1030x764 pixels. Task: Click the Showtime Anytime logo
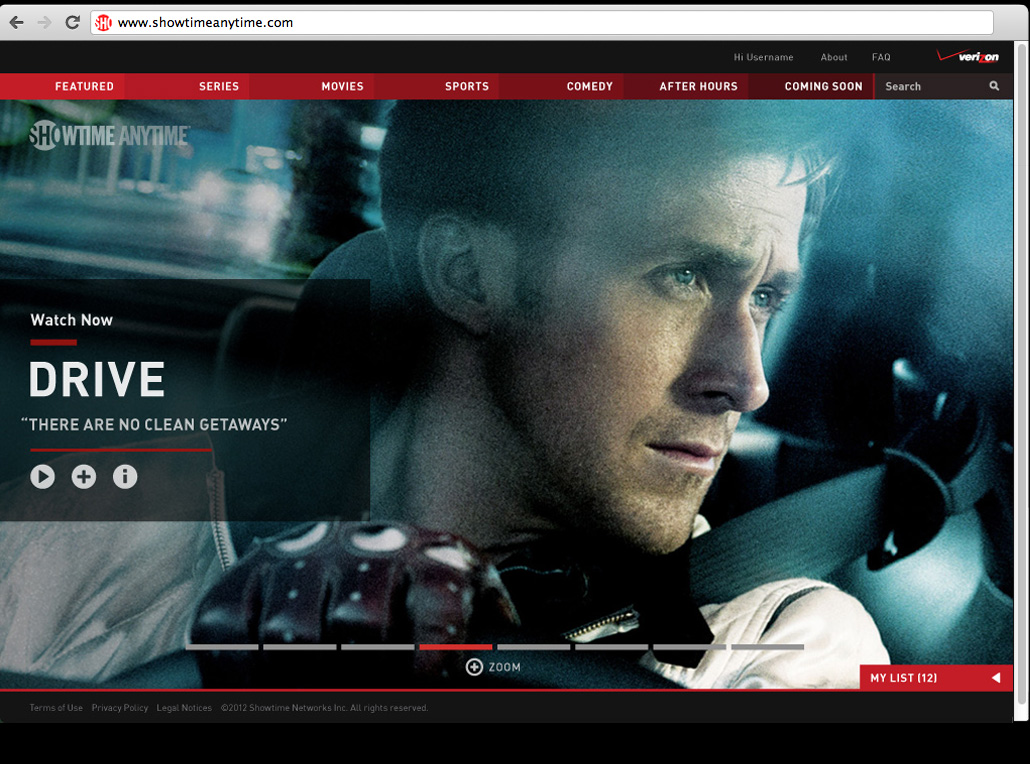point(110,135)
